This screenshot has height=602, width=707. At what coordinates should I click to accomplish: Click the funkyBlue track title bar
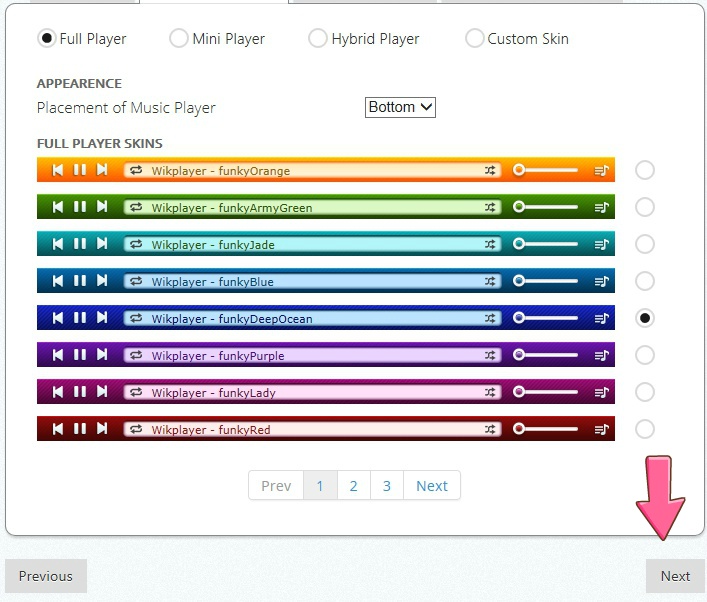(x=312, y=281)
